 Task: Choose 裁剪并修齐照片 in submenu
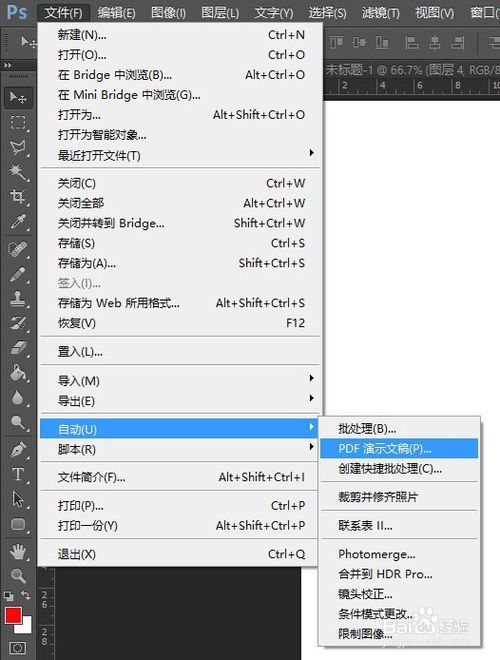(399, 497)
